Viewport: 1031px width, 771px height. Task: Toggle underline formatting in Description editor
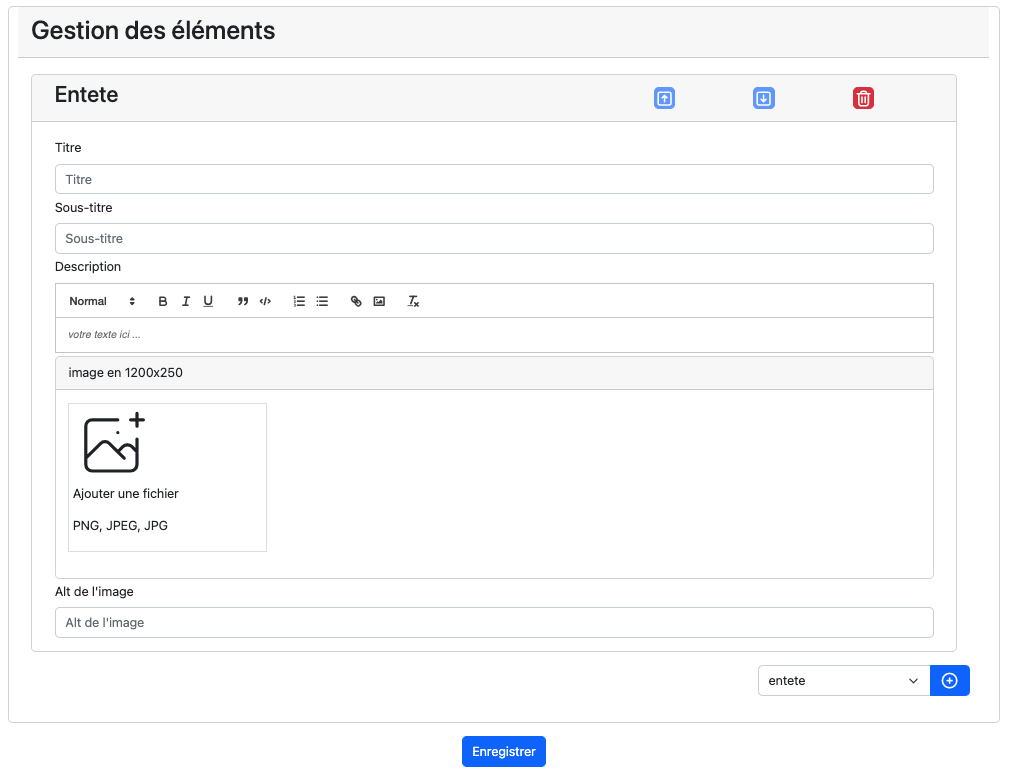pos(208,301)
